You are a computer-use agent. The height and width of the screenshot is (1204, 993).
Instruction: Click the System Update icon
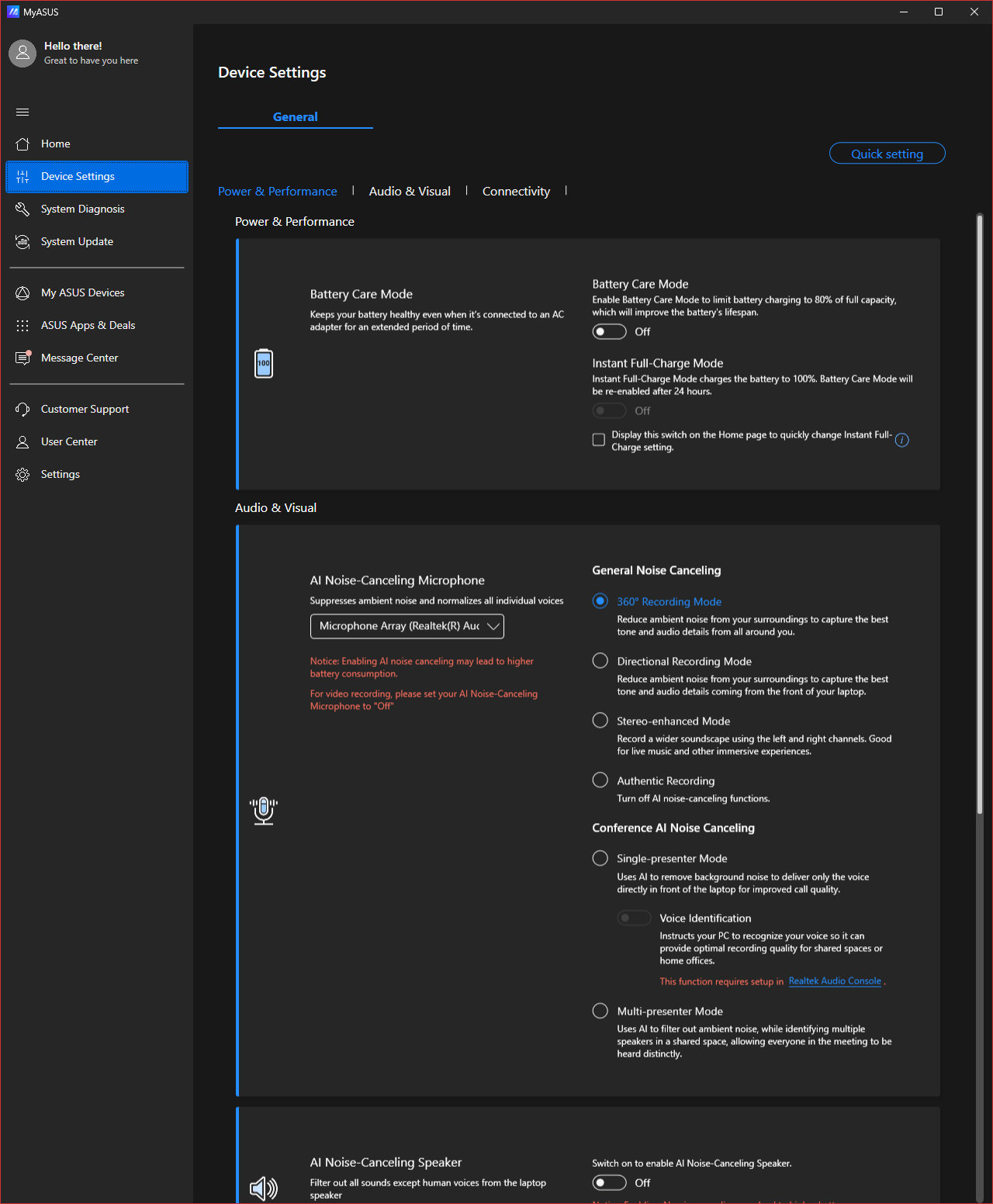(x=22, y=241)
